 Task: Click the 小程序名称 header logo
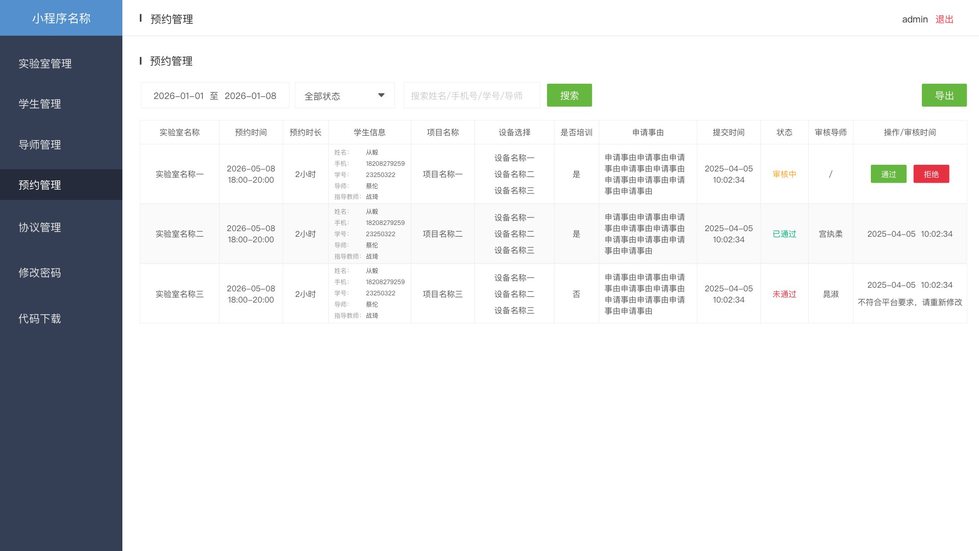[61, 18]
